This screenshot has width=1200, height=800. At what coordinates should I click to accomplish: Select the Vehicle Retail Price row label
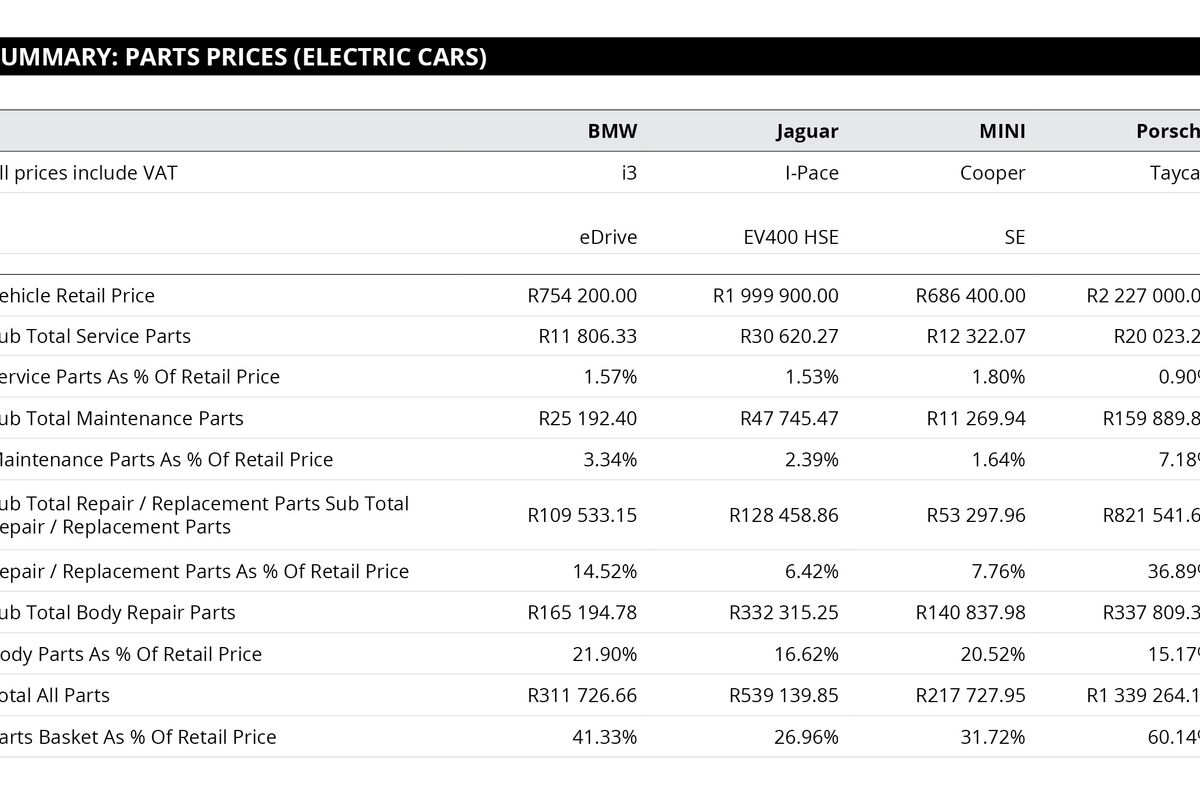point(78,296)
